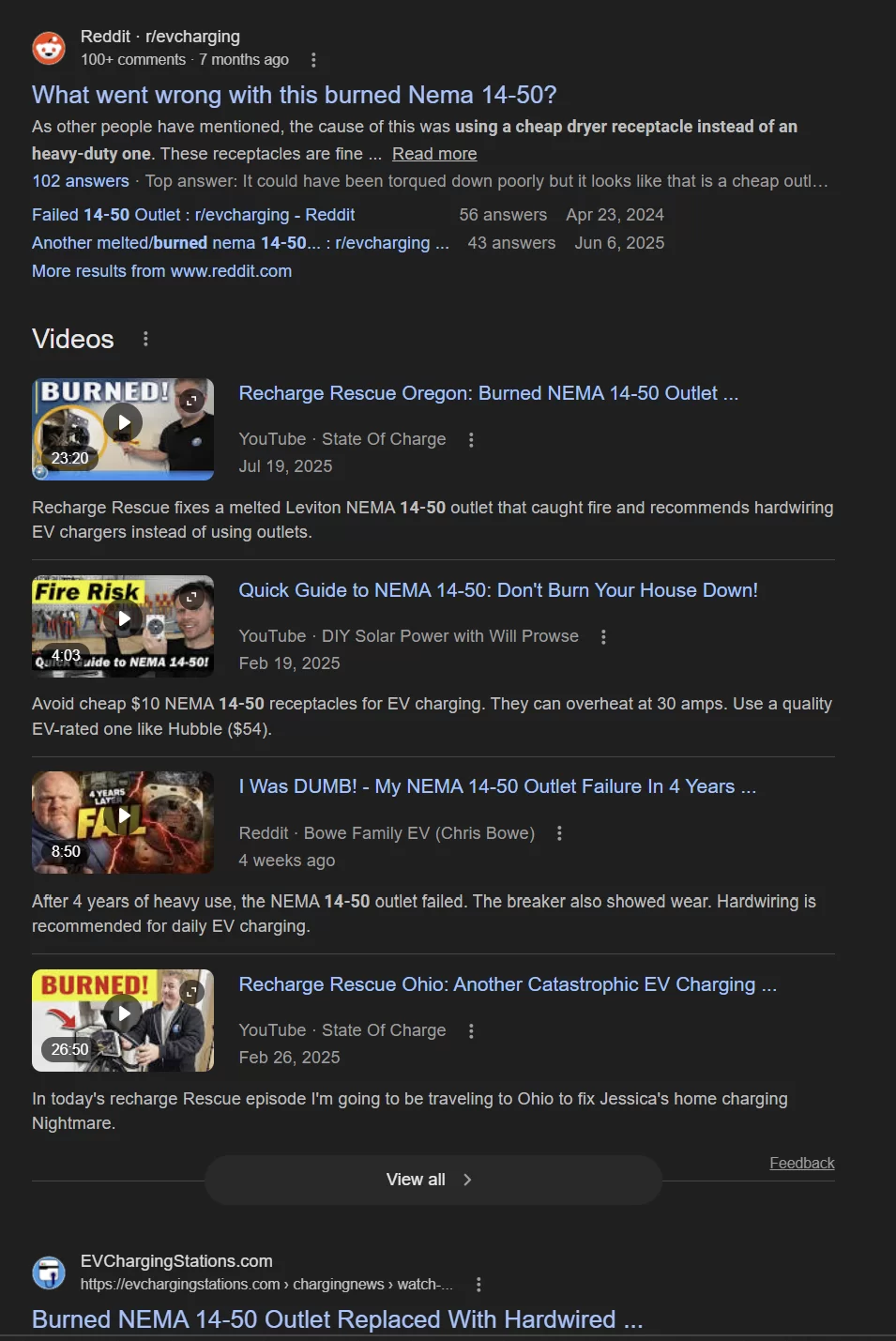The width and height of the screenshot is (896, 1341).
Task: Click the View all videos button
Action: pos(433,1180)
